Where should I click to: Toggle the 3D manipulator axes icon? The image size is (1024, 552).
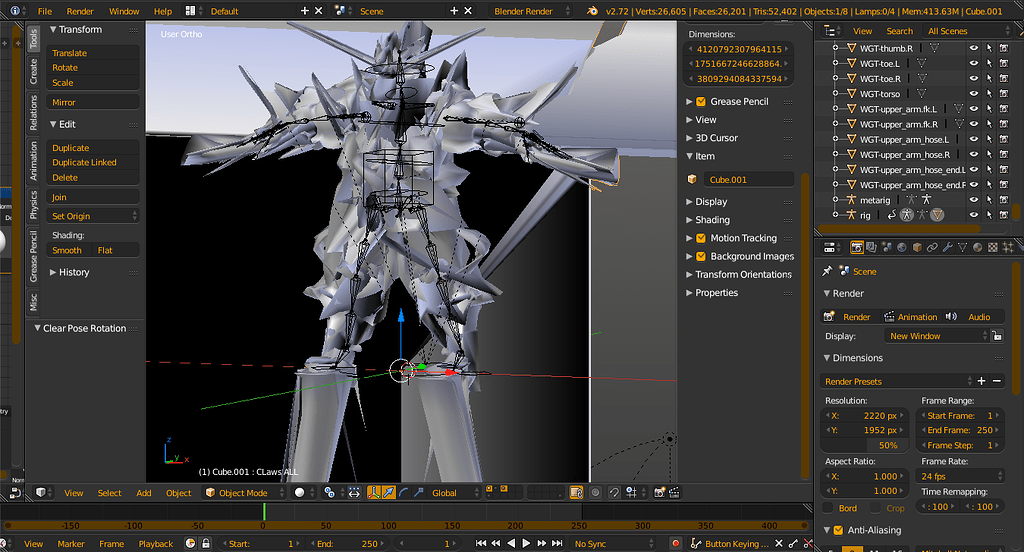pyautogui.click(x=374, y=493)
